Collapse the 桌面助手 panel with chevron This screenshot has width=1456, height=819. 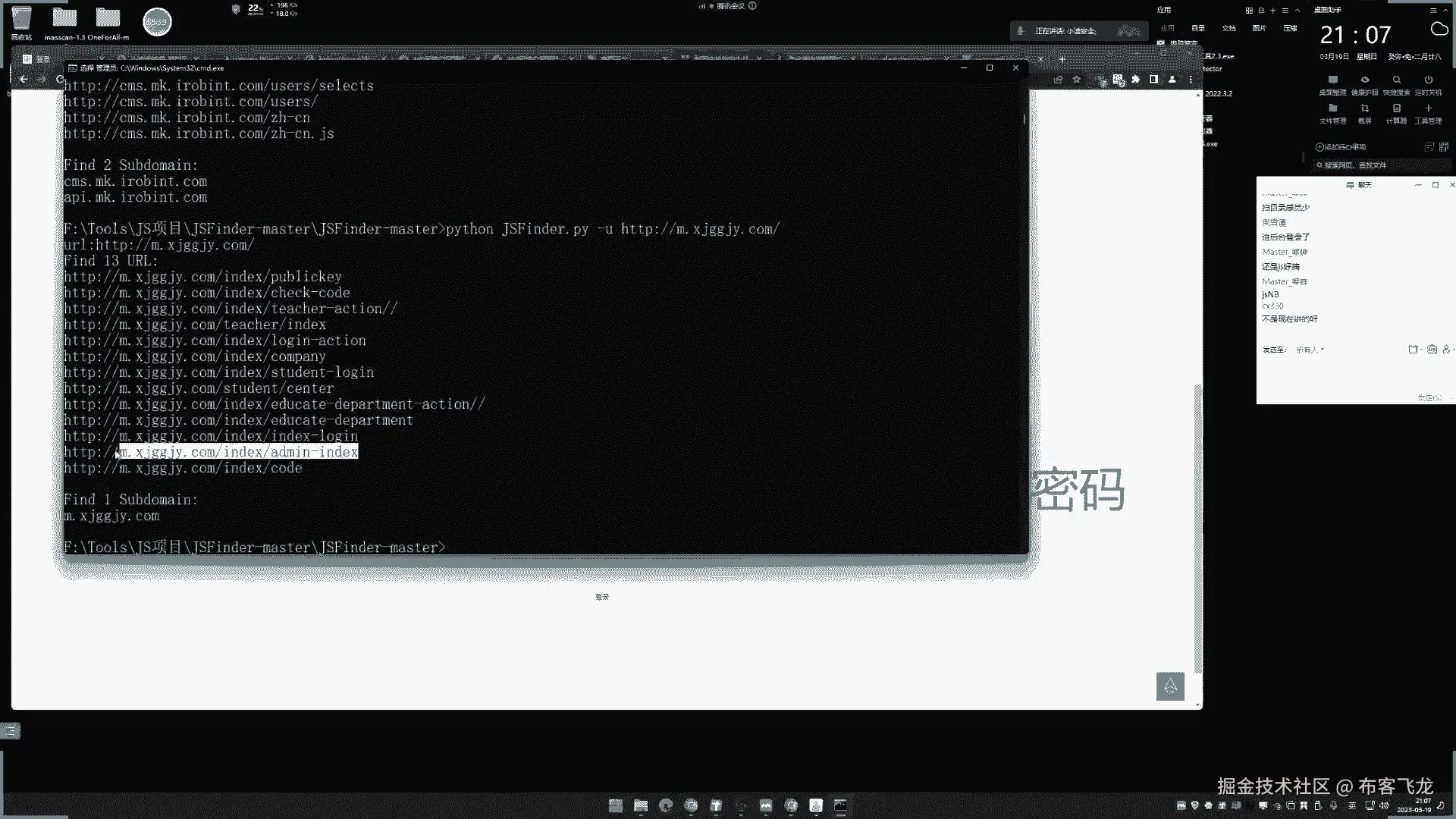tap(1448, 11)
